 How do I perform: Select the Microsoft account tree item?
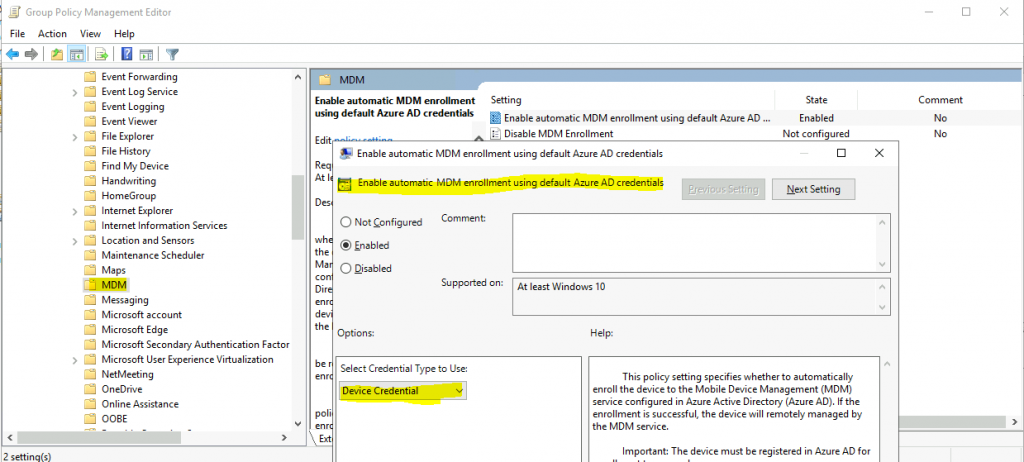[x=142, y=314]
